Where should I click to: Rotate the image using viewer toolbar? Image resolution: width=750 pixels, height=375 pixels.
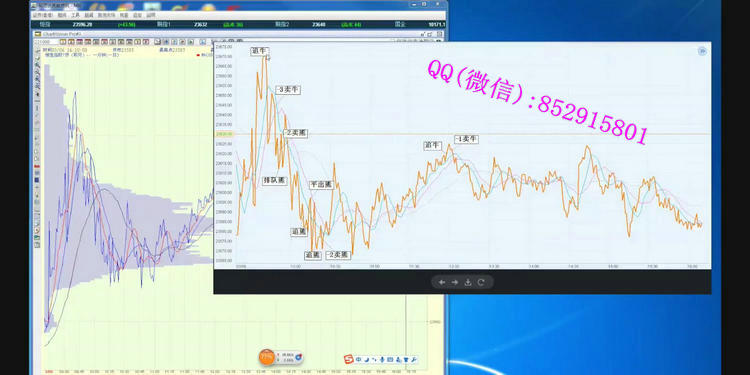pyautogui.click(x=481, y=282)
